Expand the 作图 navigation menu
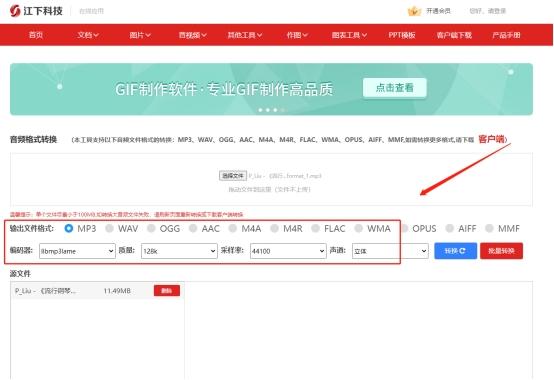This screenshot has height=380, width=554. [x=297, y=35]
